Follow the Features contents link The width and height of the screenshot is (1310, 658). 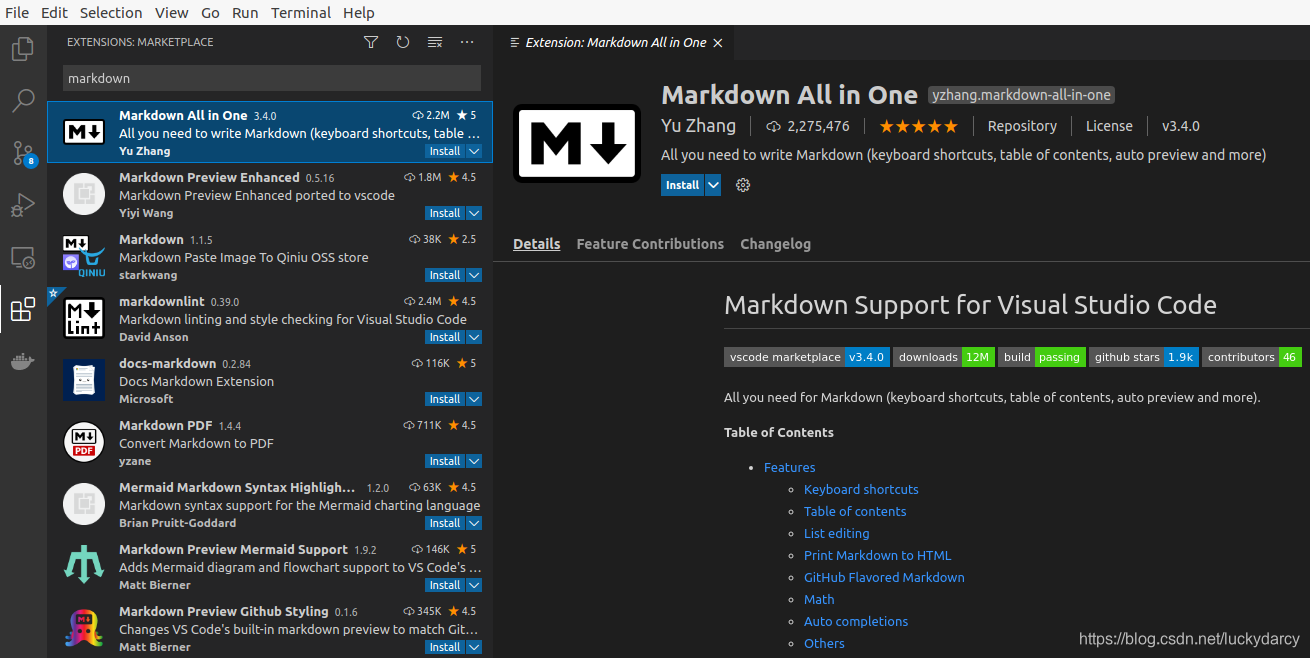coord(789,467)
